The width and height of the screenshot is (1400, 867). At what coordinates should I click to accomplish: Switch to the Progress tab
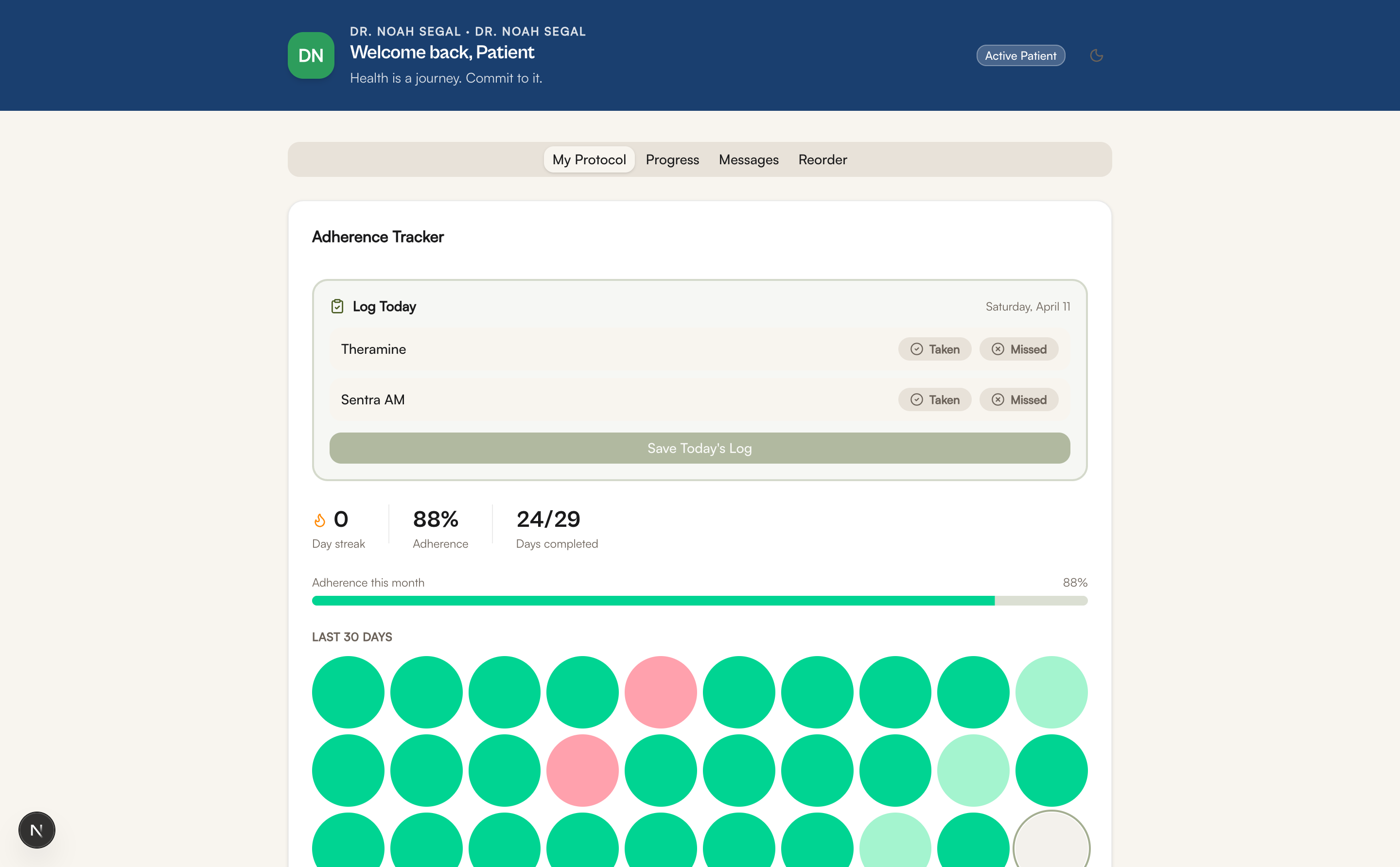coord(672,159)
